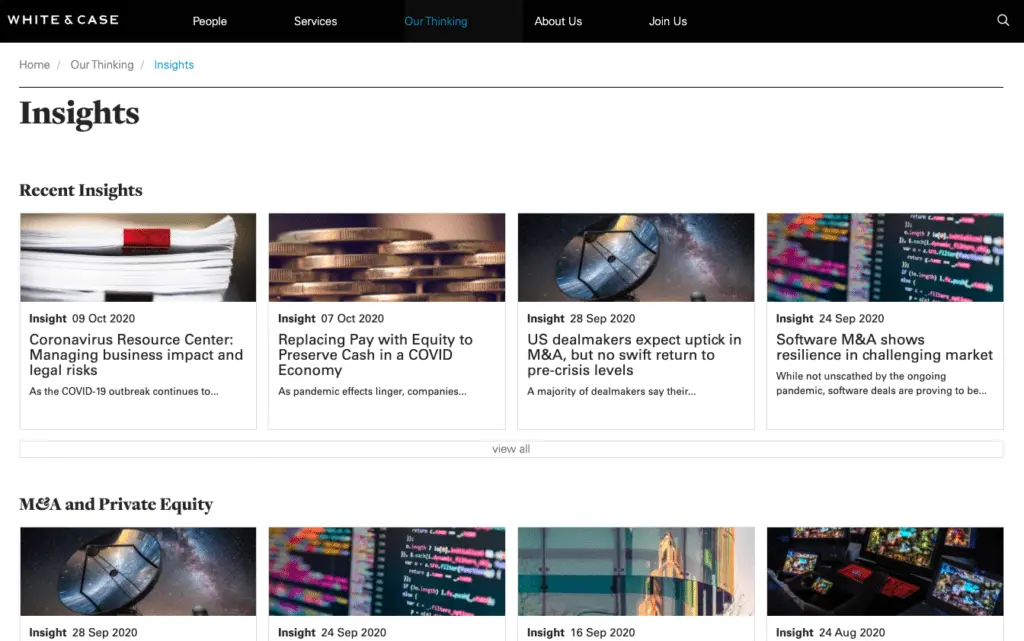View all recent insights
The height and width of the screenshot is (641, 1024).
point(511,449)
